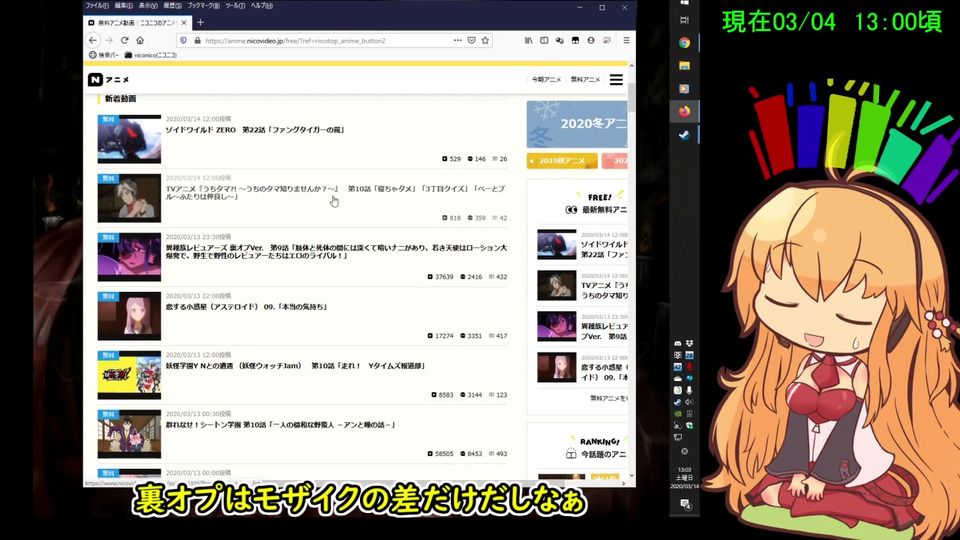Image resolution: width=960 pixels, height=540 pixels.
Task: Open 異種族レビュアーズ 裏オプVer. 第9話 title
Action: (x=336, y=252)
